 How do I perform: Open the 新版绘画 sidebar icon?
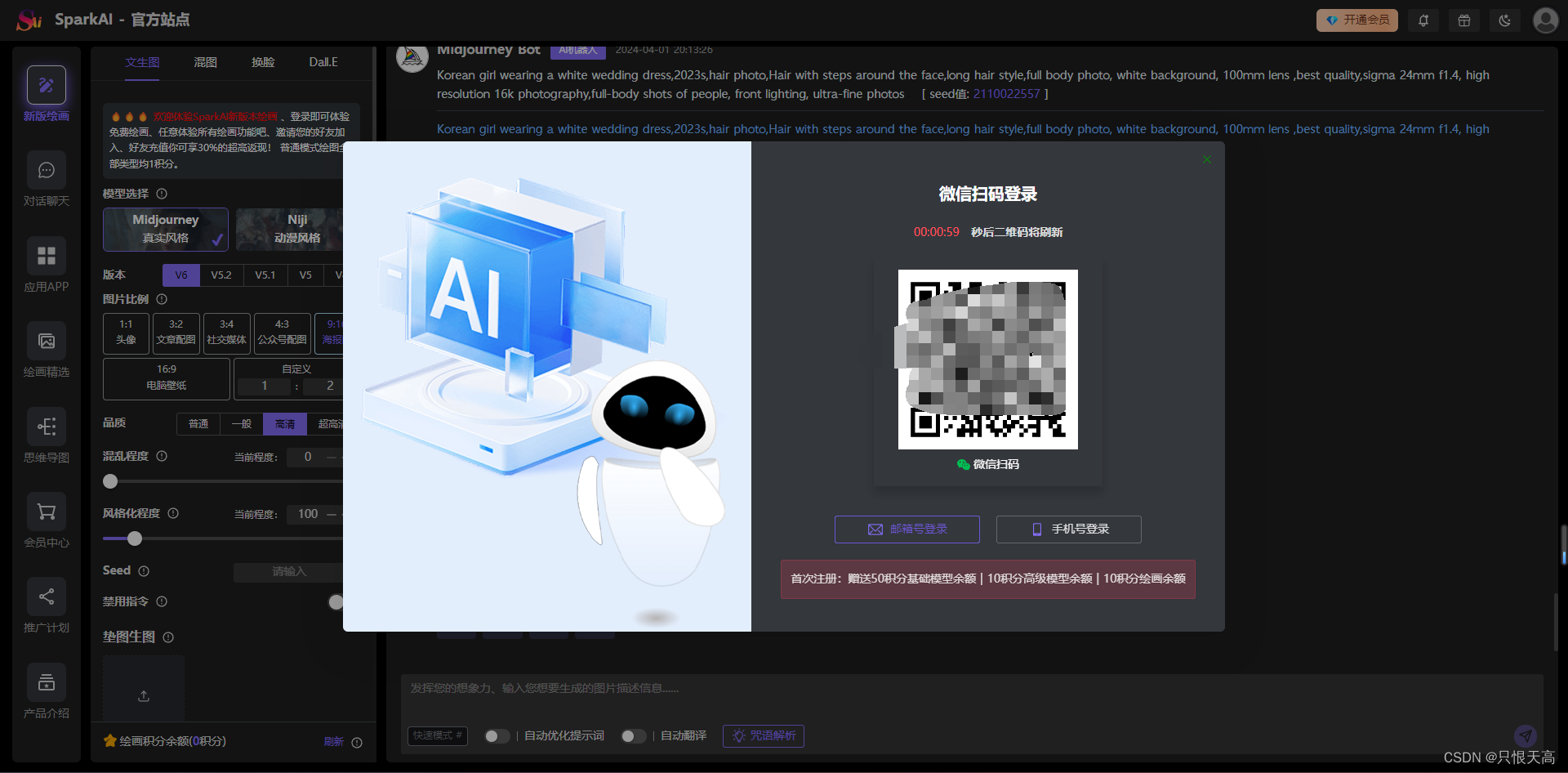click(47, 85)
